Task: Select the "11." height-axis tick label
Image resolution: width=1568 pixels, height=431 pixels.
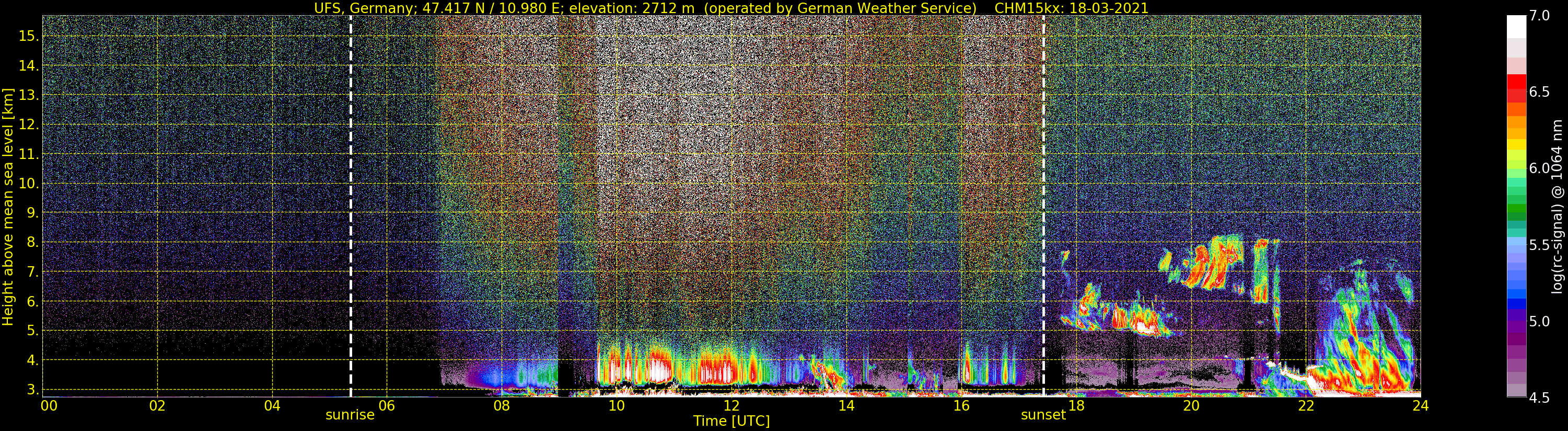Action: [x=29, y=154]
